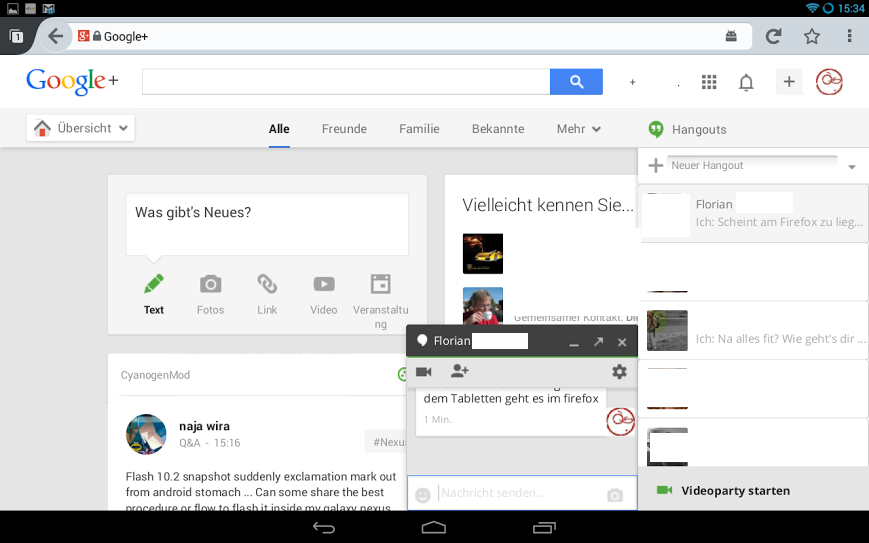Pop out the Florian chat window
Image resolution: width=869 pixels, height=543 pixels.
point(599,342)
